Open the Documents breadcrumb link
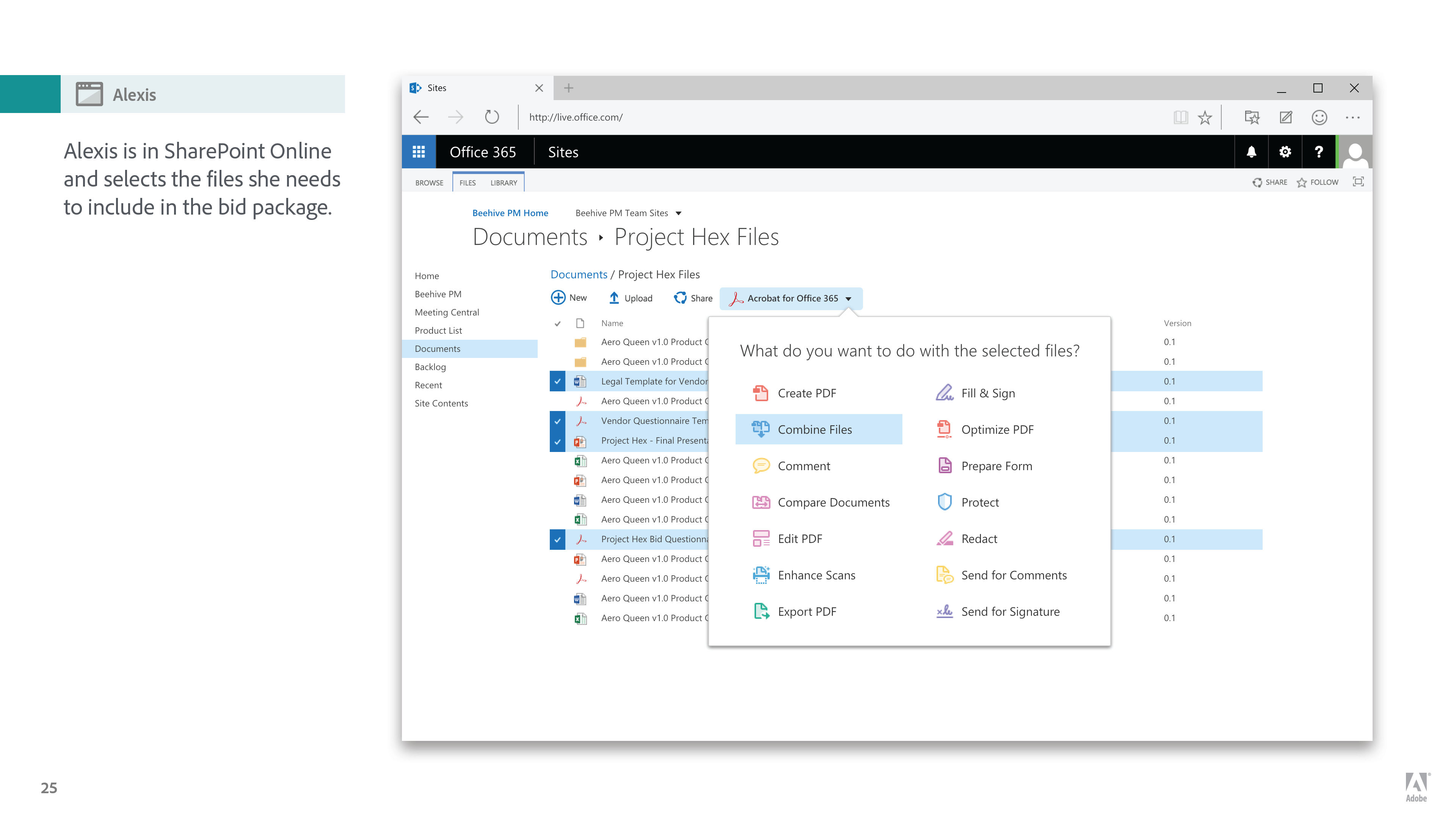Screen dimensions: 1456x819 (579, 274)
